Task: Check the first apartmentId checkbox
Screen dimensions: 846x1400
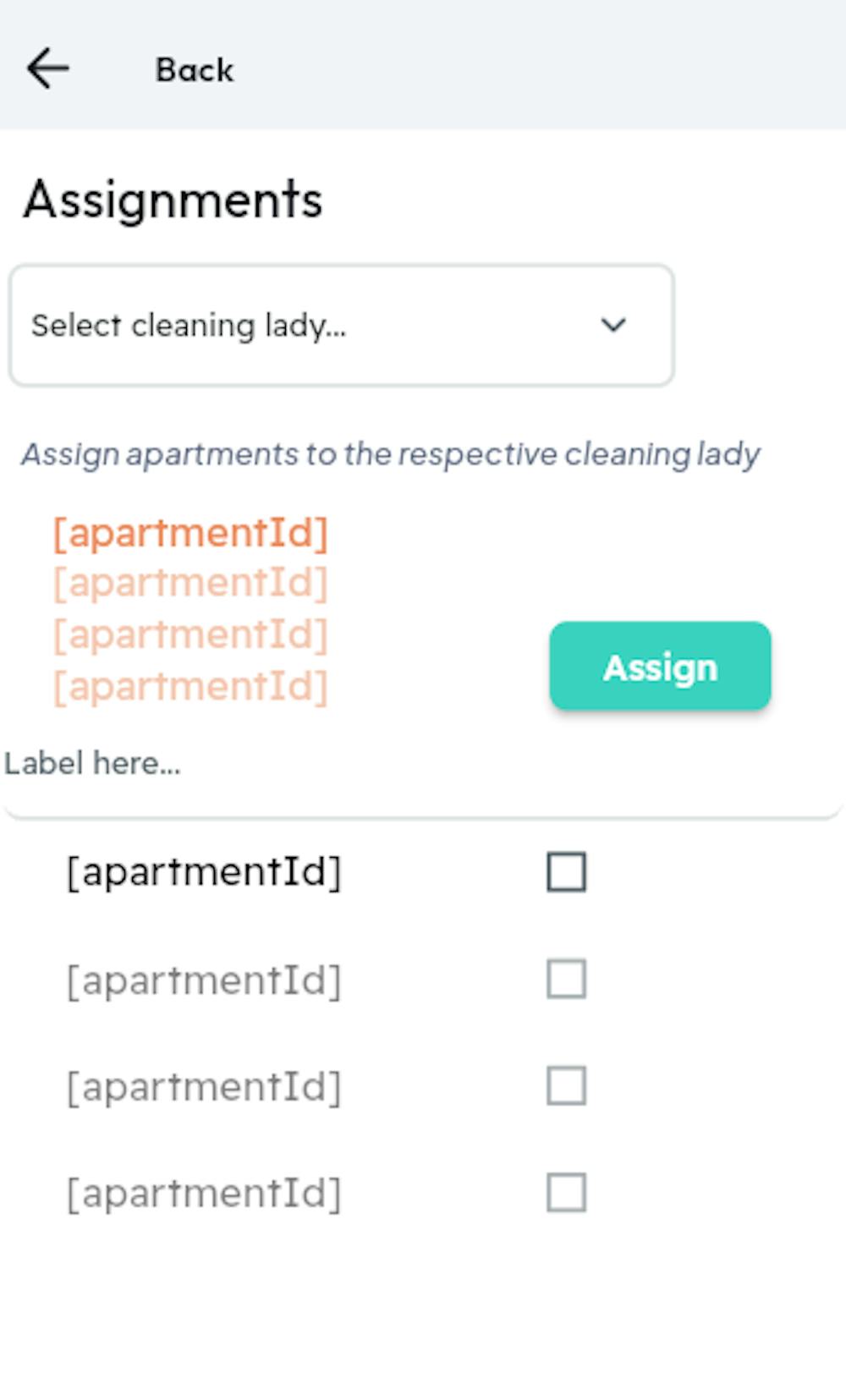Action: coord(566,872)
